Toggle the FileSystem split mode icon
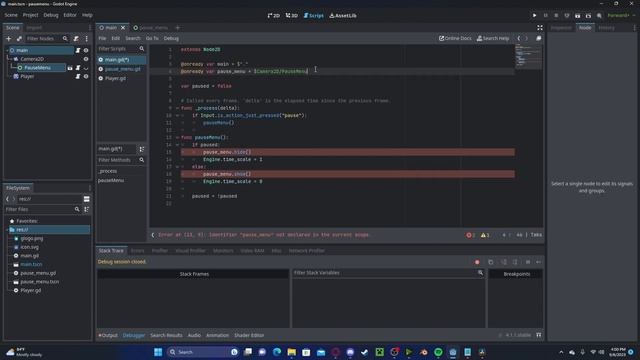 tap(87, 199)
